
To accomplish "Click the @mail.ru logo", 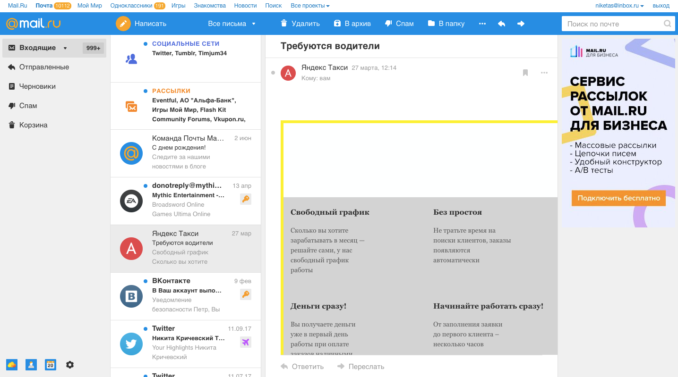I will (x=33, y=23).
